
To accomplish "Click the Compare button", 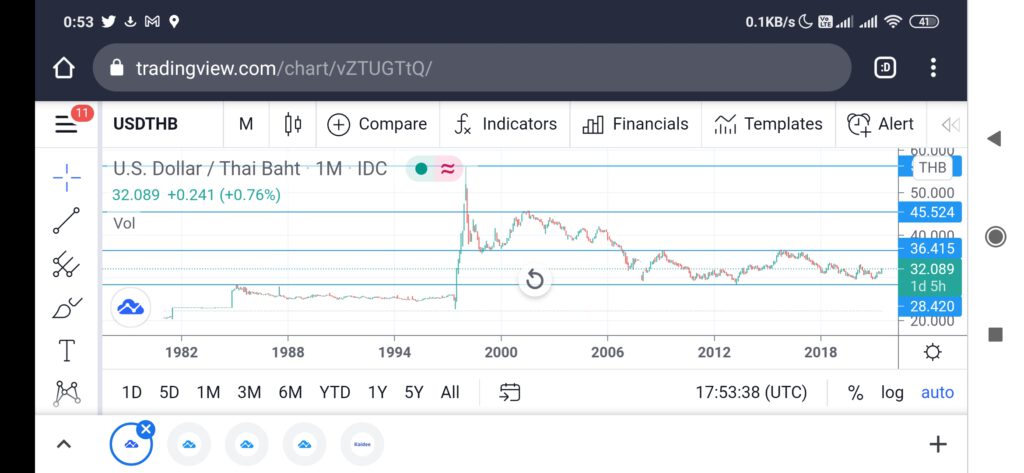I will tap(377, 124).
